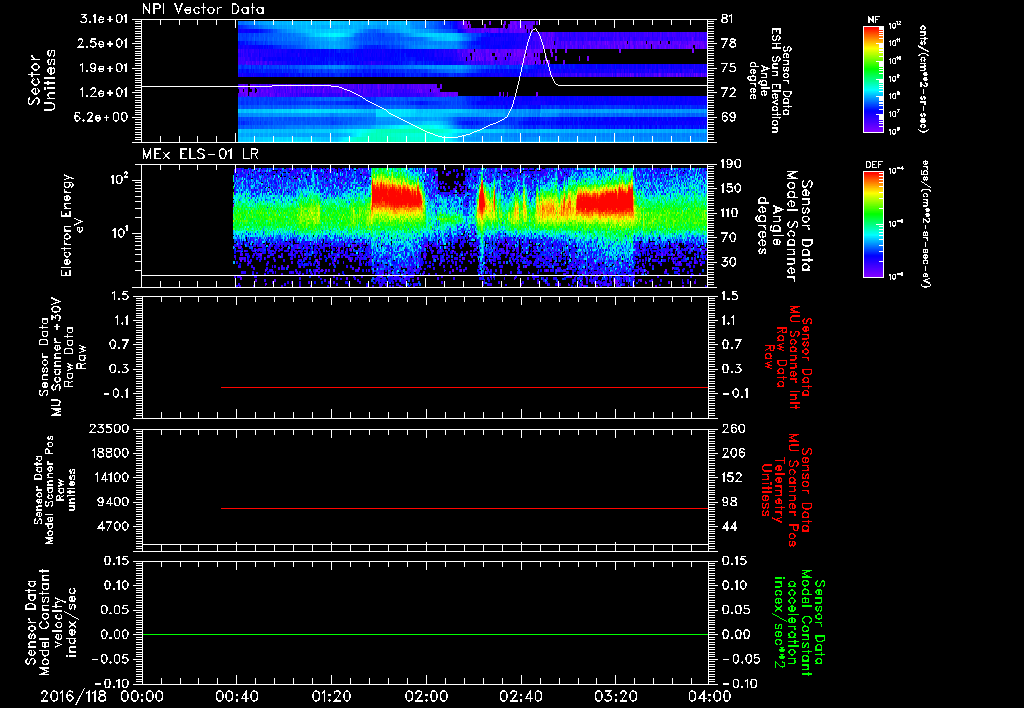Select the "MEx ELS-01 LR" panel title
1024x708 pixels.
200,155
